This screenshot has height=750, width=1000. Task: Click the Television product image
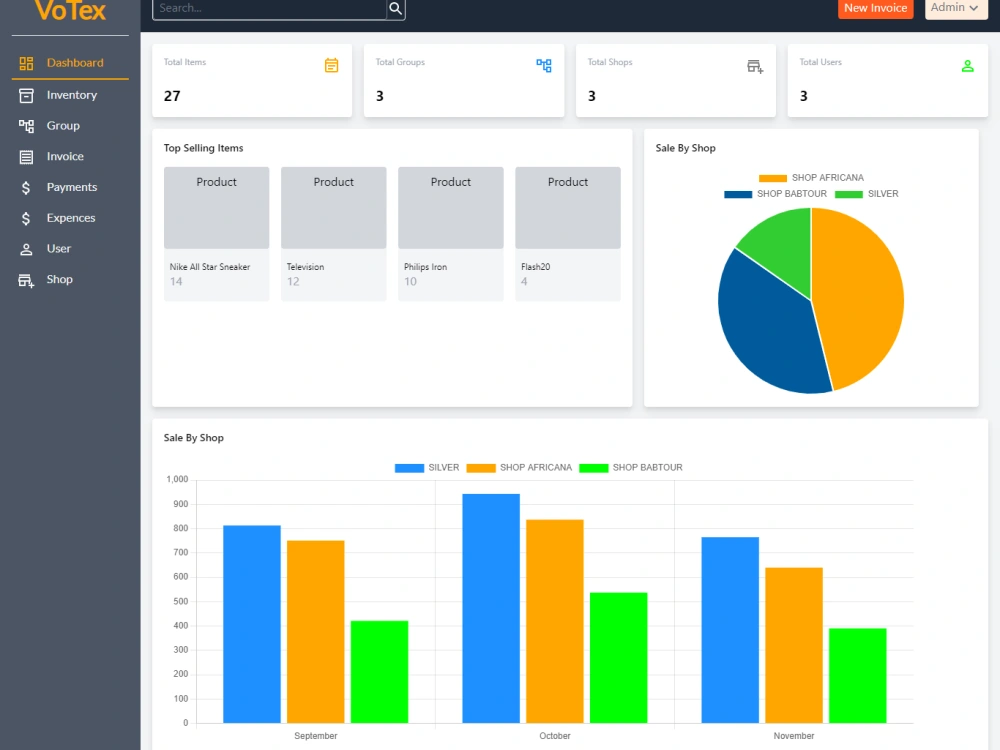click(x=334, y=208)
